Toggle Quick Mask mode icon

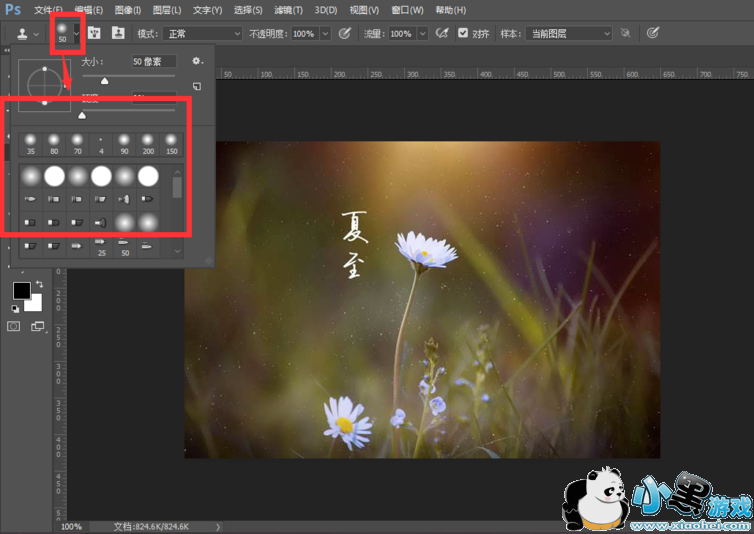pos(15,326)
